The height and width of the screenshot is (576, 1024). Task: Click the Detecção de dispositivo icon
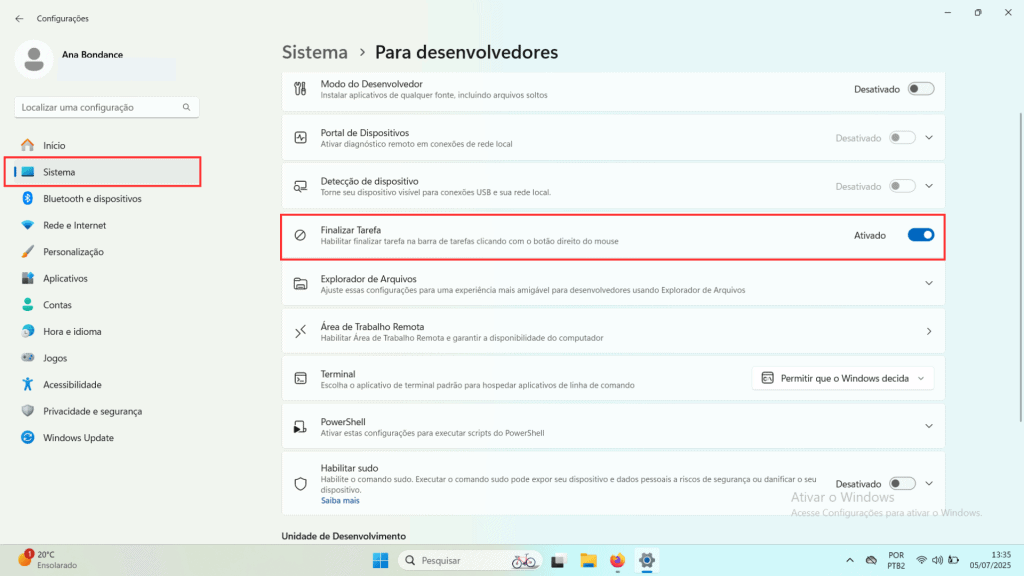click(x=300, y=186)
